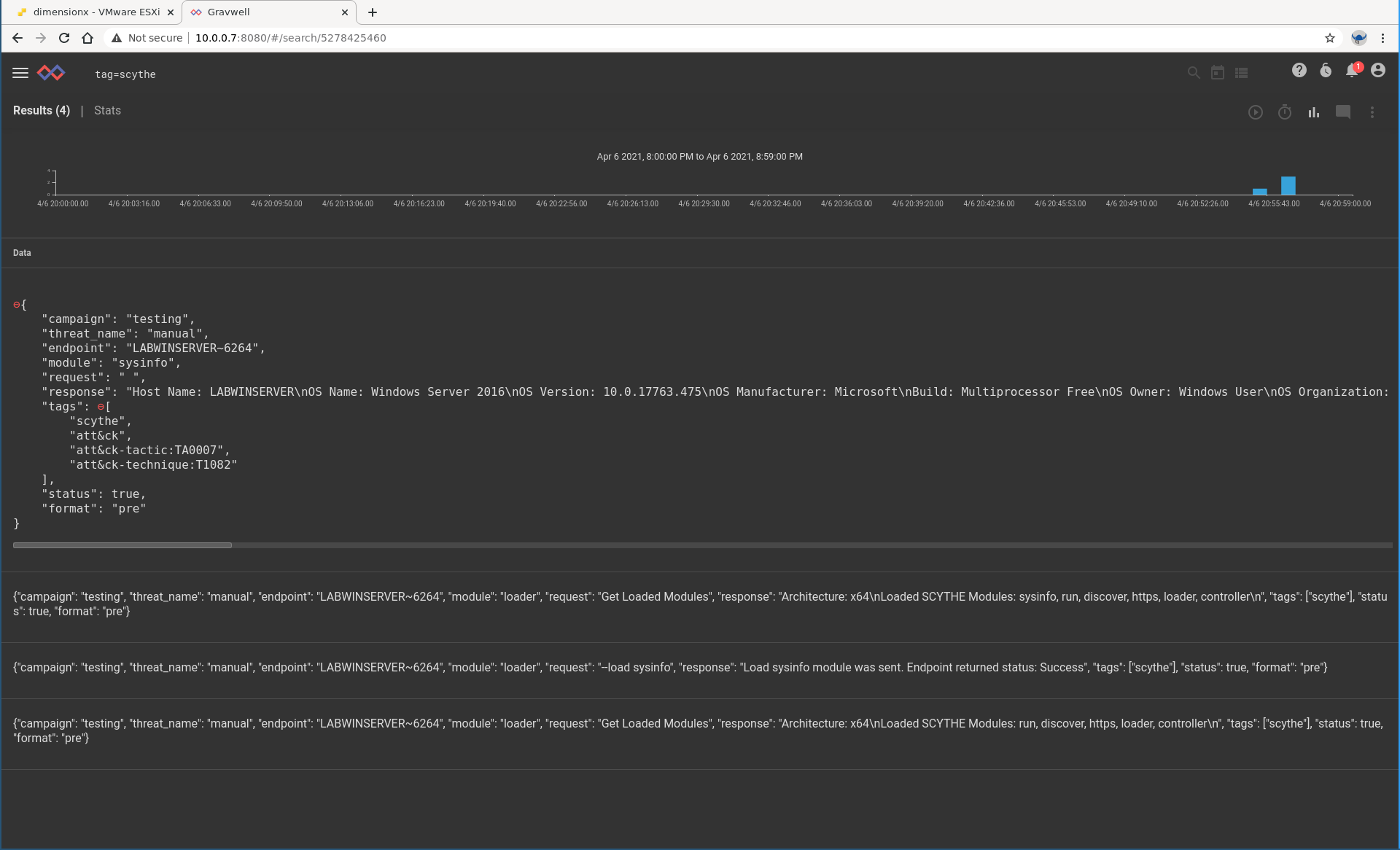Open a new browser tab
1400x850 pixels.
coord(373,12)
